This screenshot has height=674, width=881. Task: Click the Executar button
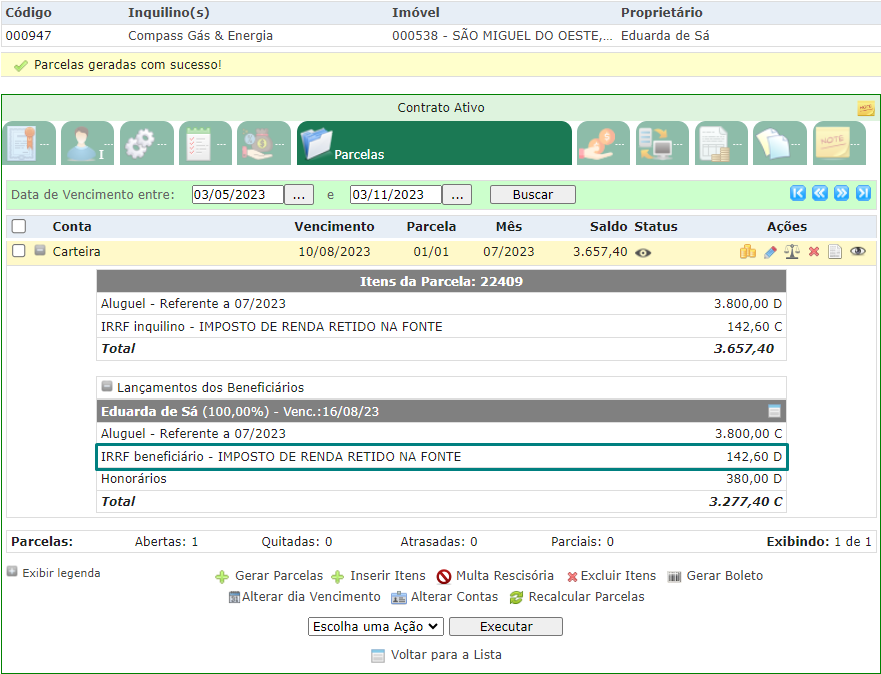click(x=506, y=626)
